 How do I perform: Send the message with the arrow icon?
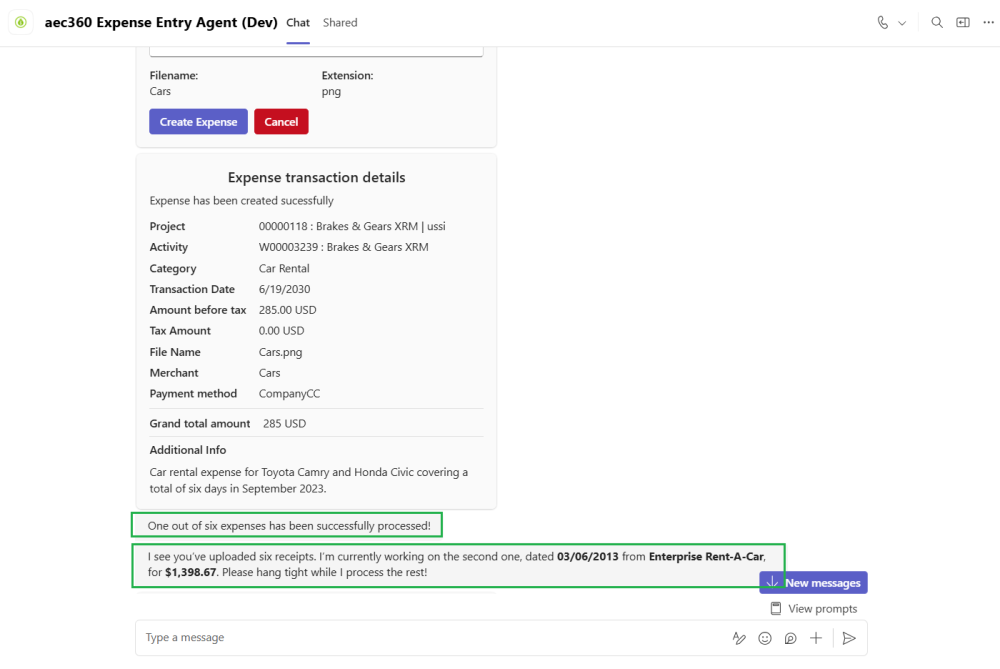click(x=849, y=638)
